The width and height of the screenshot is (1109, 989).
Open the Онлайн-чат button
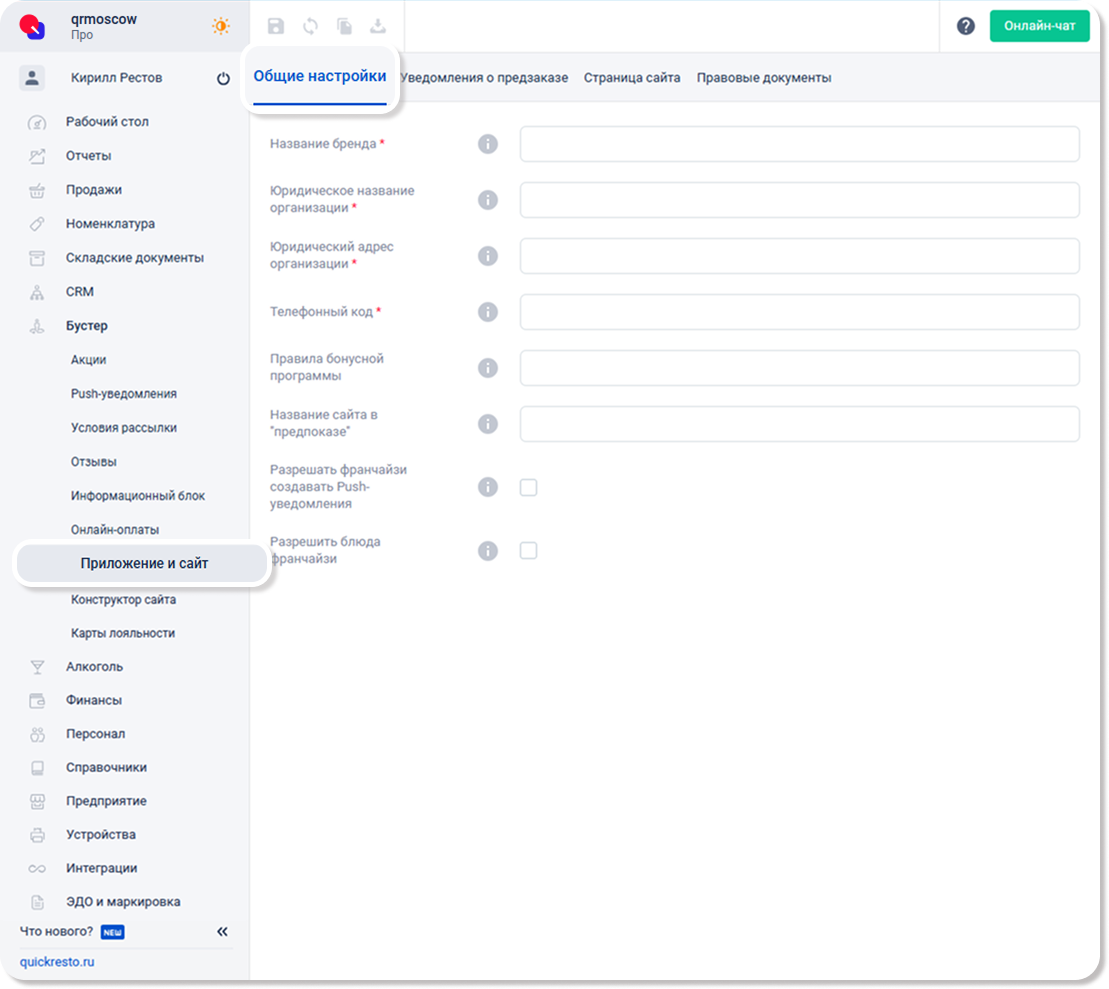(x=1039, y=27)
